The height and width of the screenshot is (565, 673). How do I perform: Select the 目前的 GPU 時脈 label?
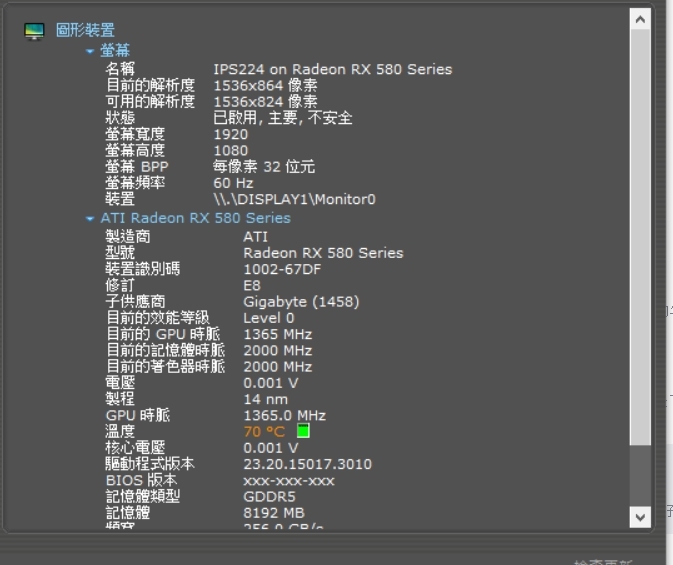pos(163,334)
